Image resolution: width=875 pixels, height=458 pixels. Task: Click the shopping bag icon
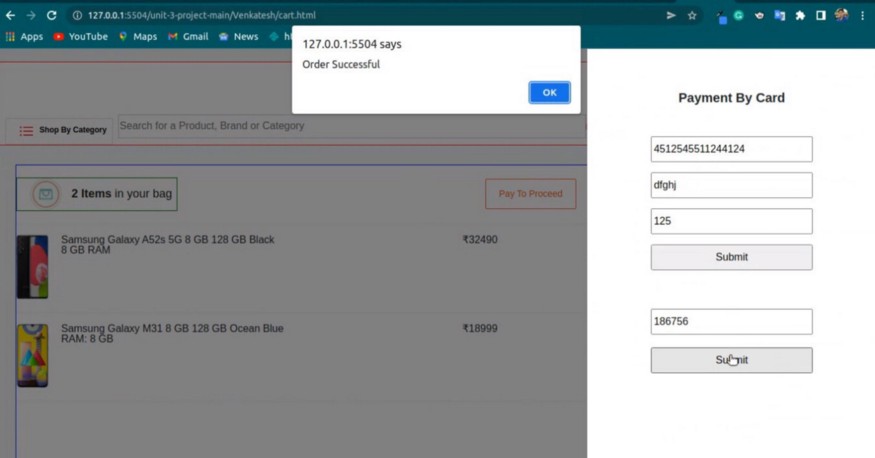(46, 194)
